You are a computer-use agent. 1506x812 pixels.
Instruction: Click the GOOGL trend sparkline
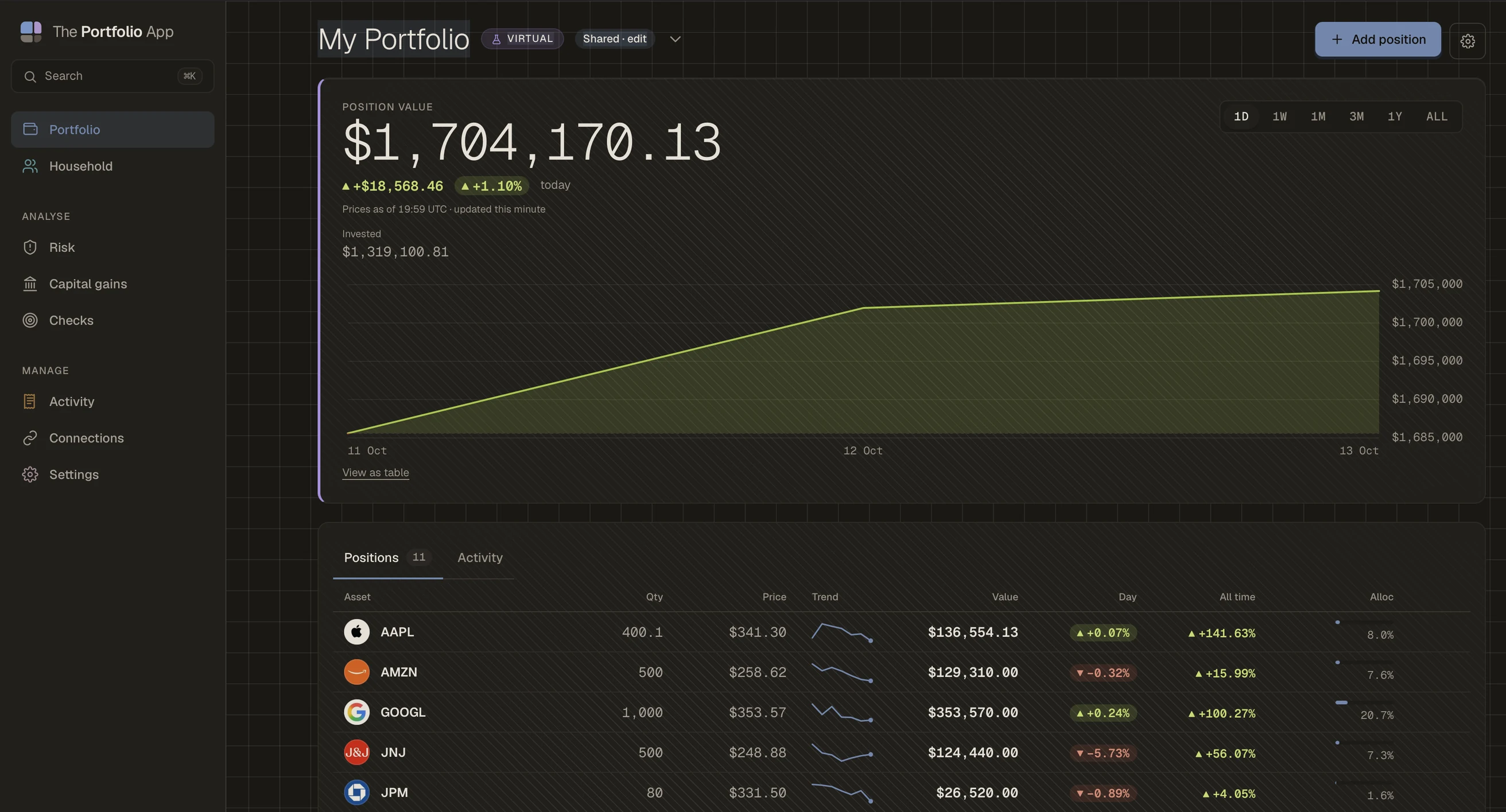[842, 713]
